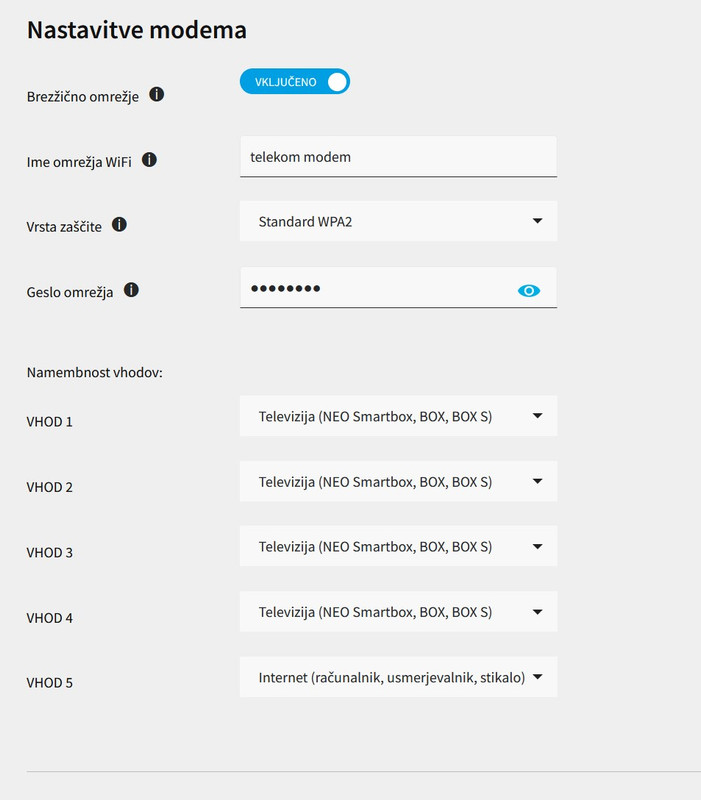
Task: Open the VHOD 2 port purpose dropdown
Action: pos(398,481)
